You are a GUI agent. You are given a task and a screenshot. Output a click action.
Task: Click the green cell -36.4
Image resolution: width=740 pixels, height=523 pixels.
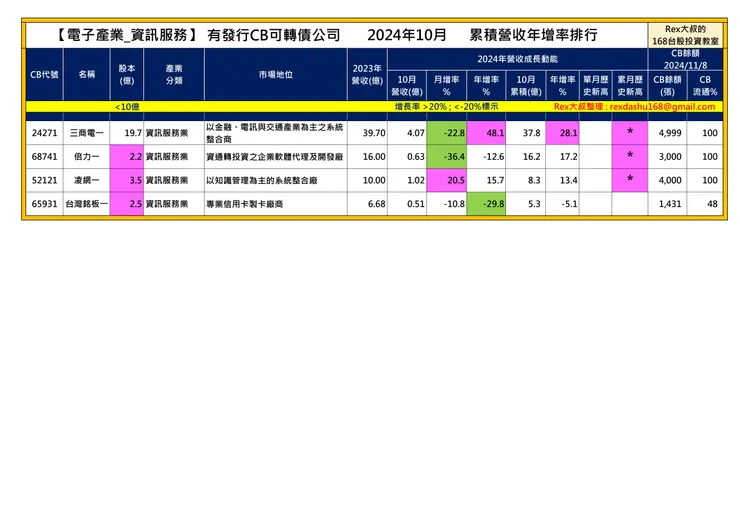point(446,157)
